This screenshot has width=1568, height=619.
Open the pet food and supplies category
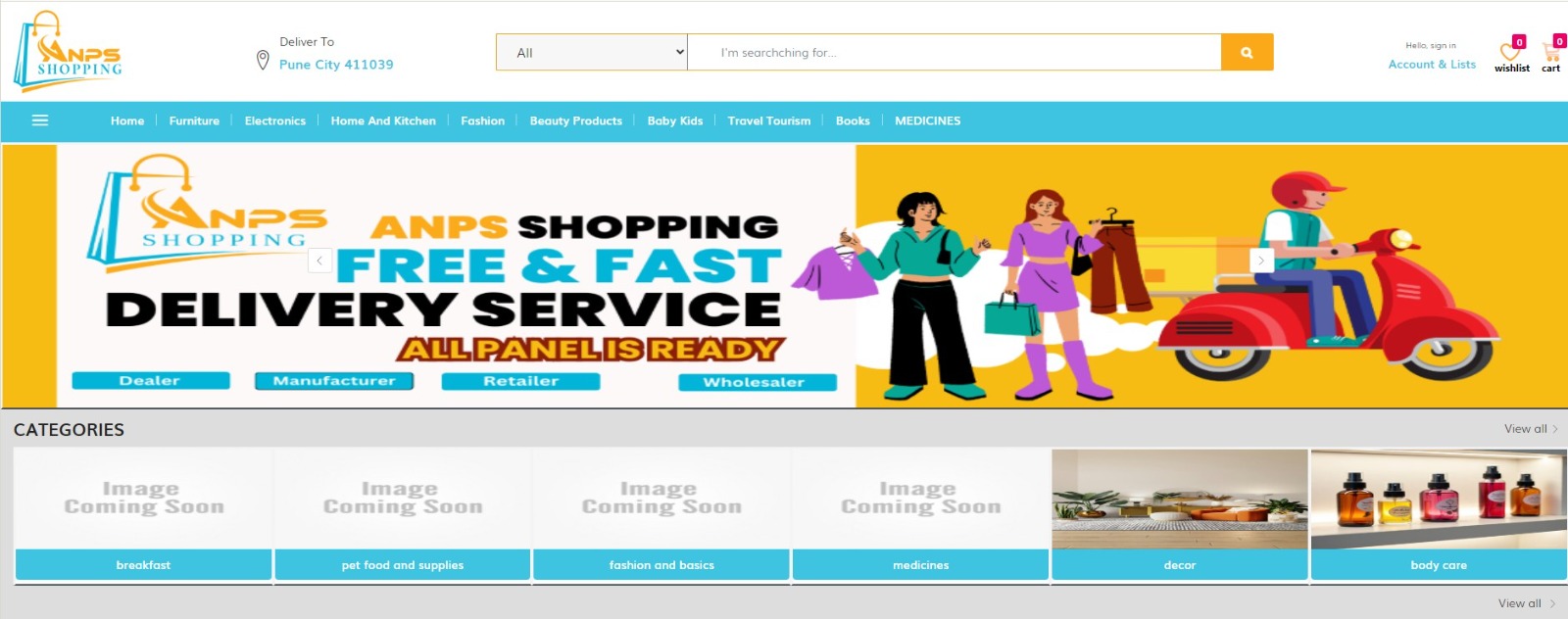coord(403,565)
